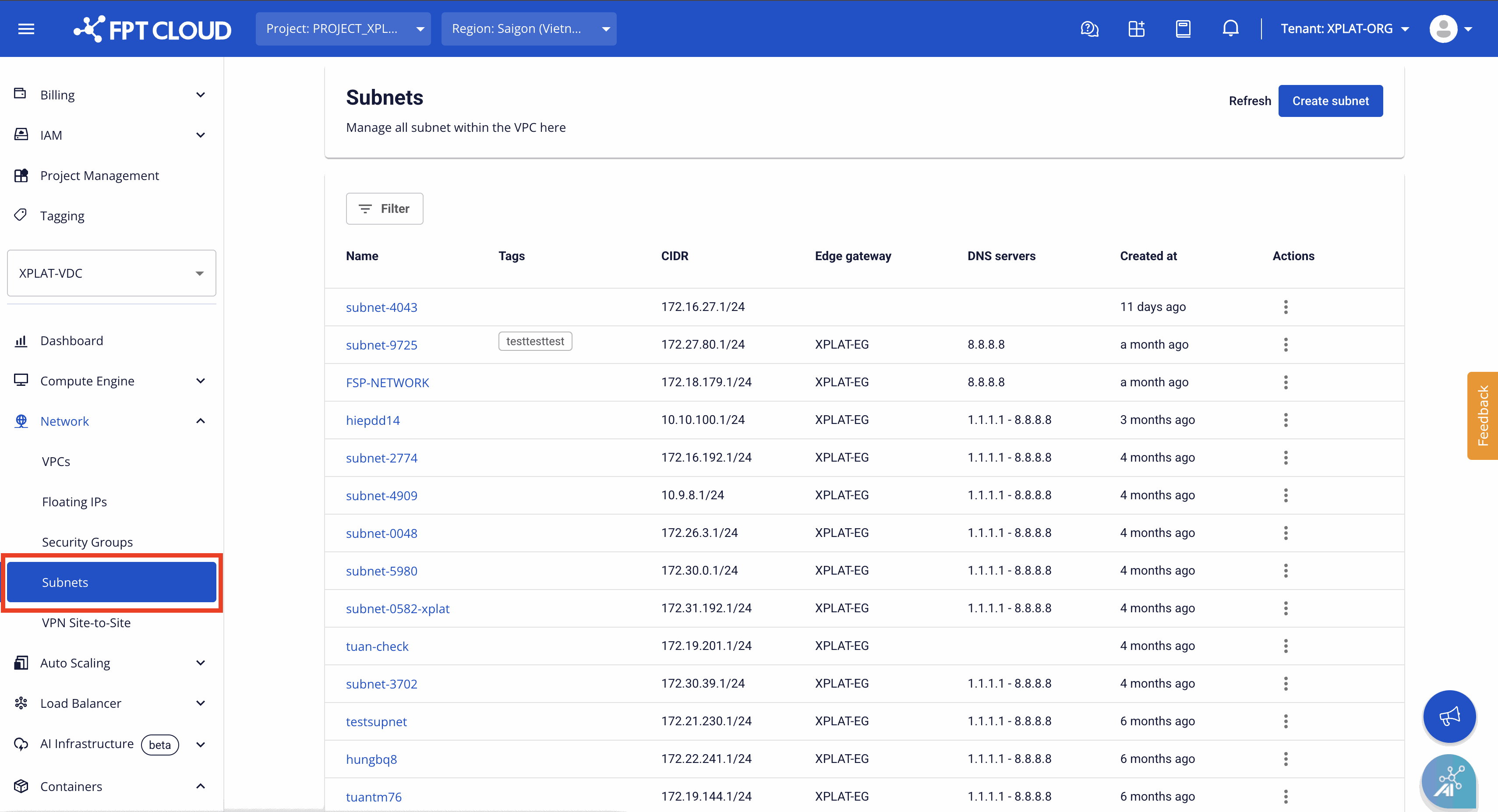Click the megaphone announcements floating button
The height and width of the screenshot is (812, 1498).
click(1449, 716)
